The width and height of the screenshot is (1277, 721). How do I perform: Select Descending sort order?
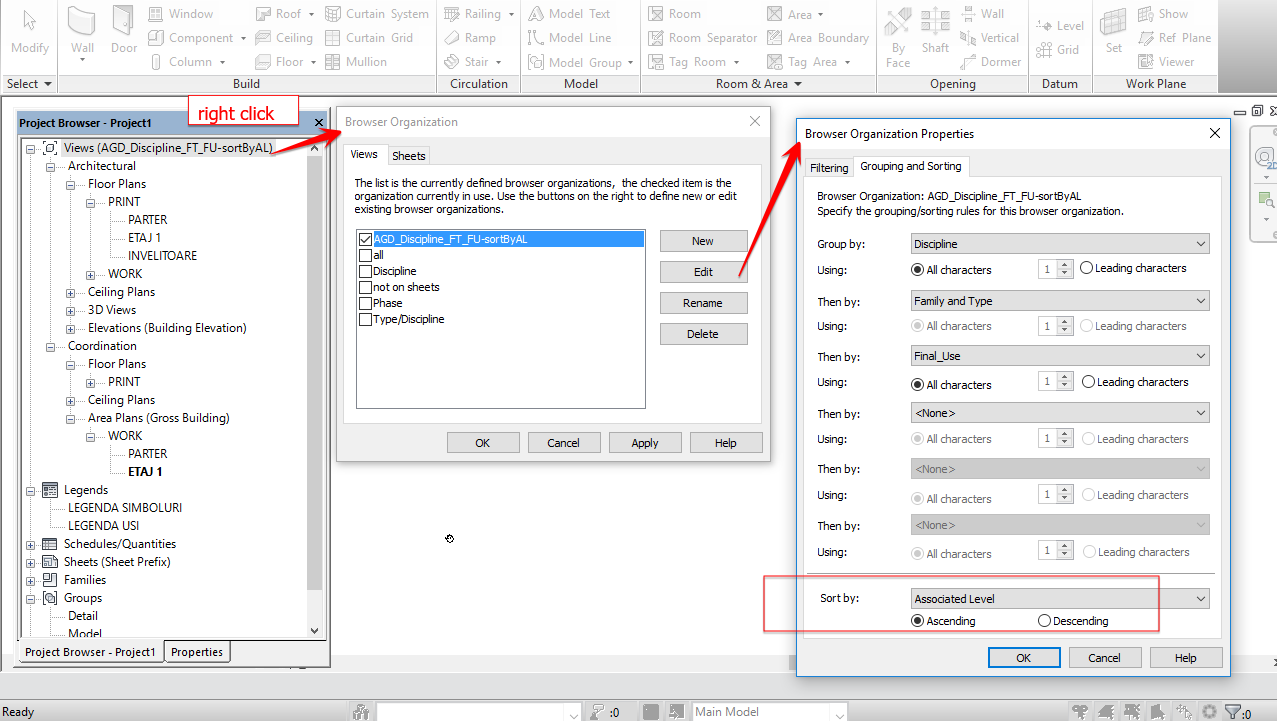(1043, 620)
